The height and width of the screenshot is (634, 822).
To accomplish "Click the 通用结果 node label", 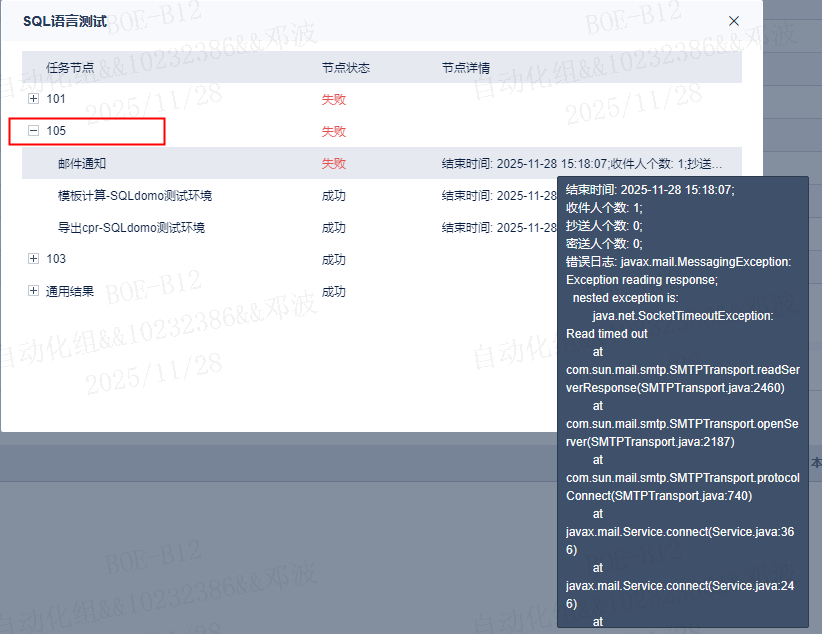I will 70,291.
